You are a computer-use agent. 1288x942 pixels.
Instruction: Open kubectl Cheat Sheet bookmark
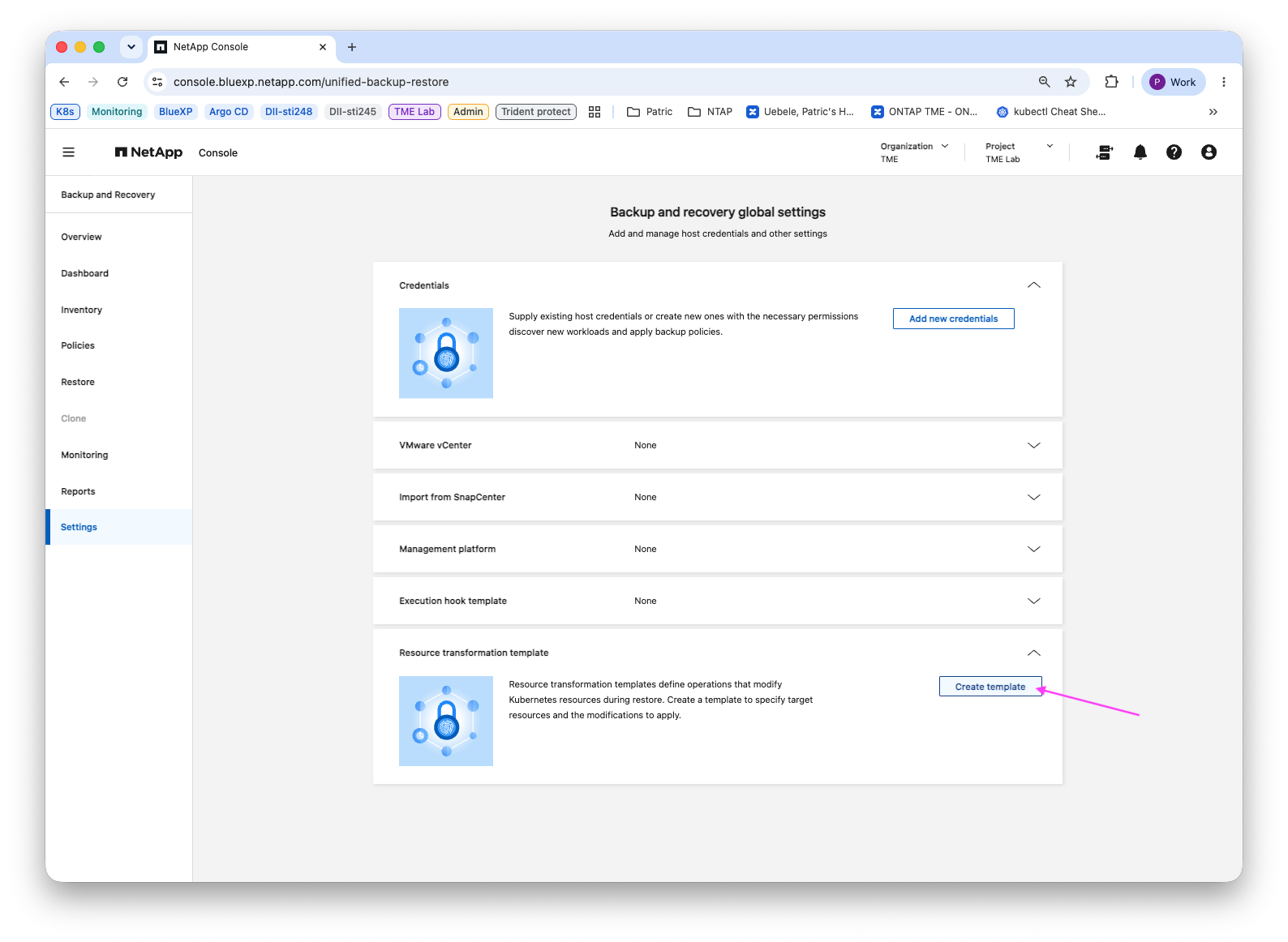1051,112
